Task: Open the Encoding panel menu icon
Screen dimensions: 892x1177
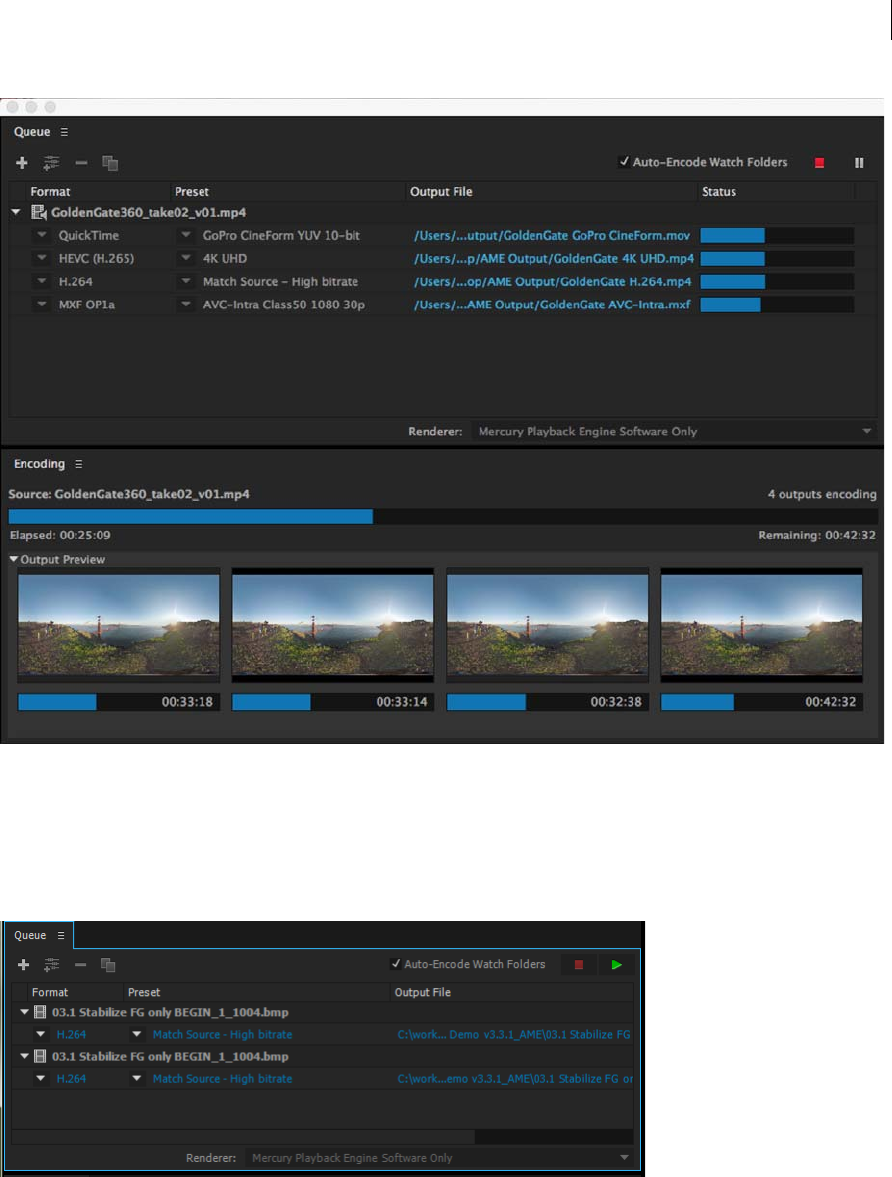Action: [x=78, y=465]
